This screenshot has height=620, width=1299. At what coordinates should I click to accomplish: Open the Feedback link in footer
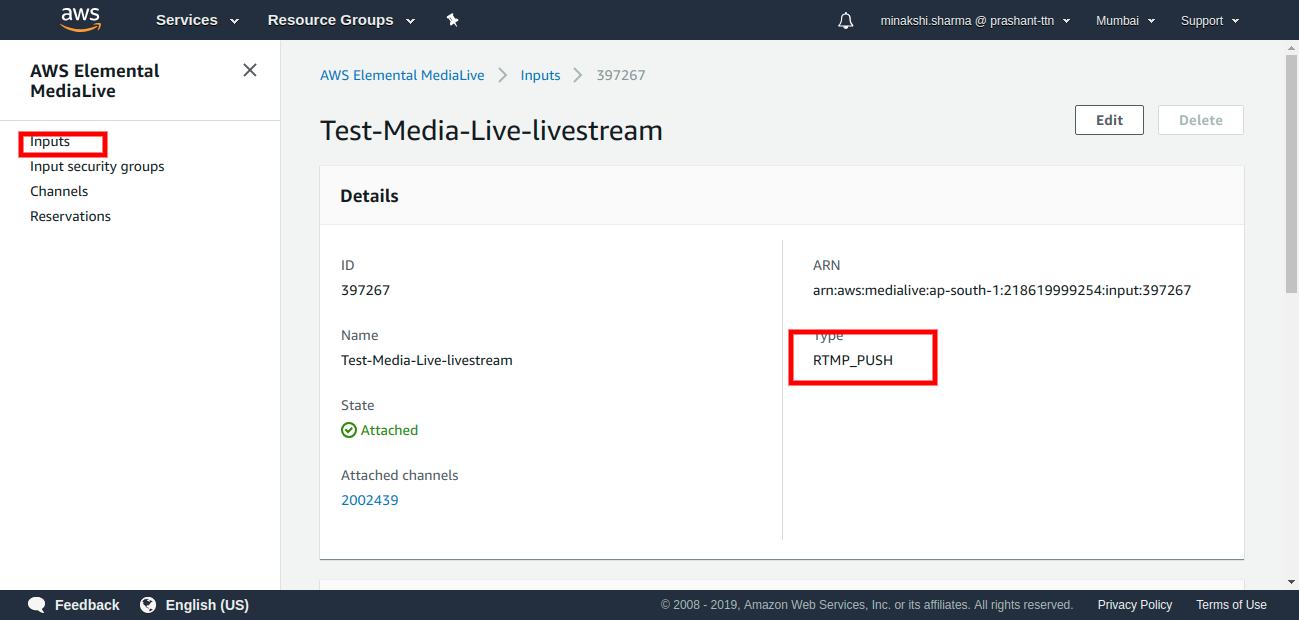87,605
